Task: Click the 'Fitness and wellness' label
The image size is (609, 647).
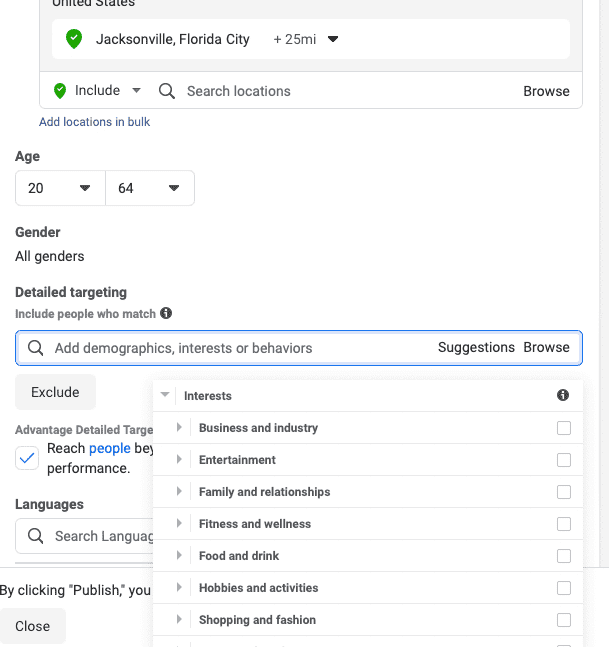Action: (255, 524)
